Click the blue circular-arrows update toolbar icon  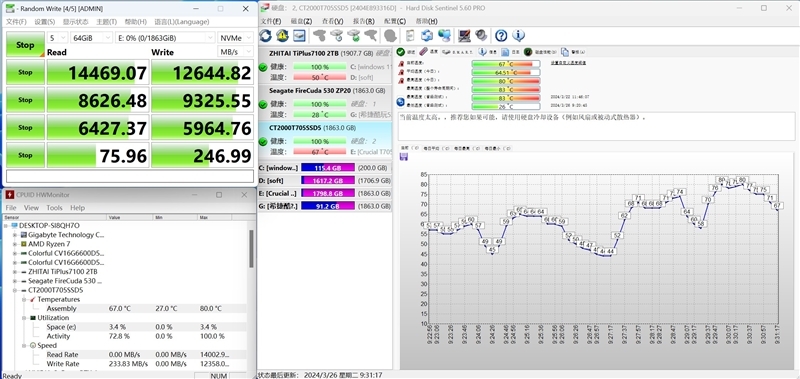[427, 35]
